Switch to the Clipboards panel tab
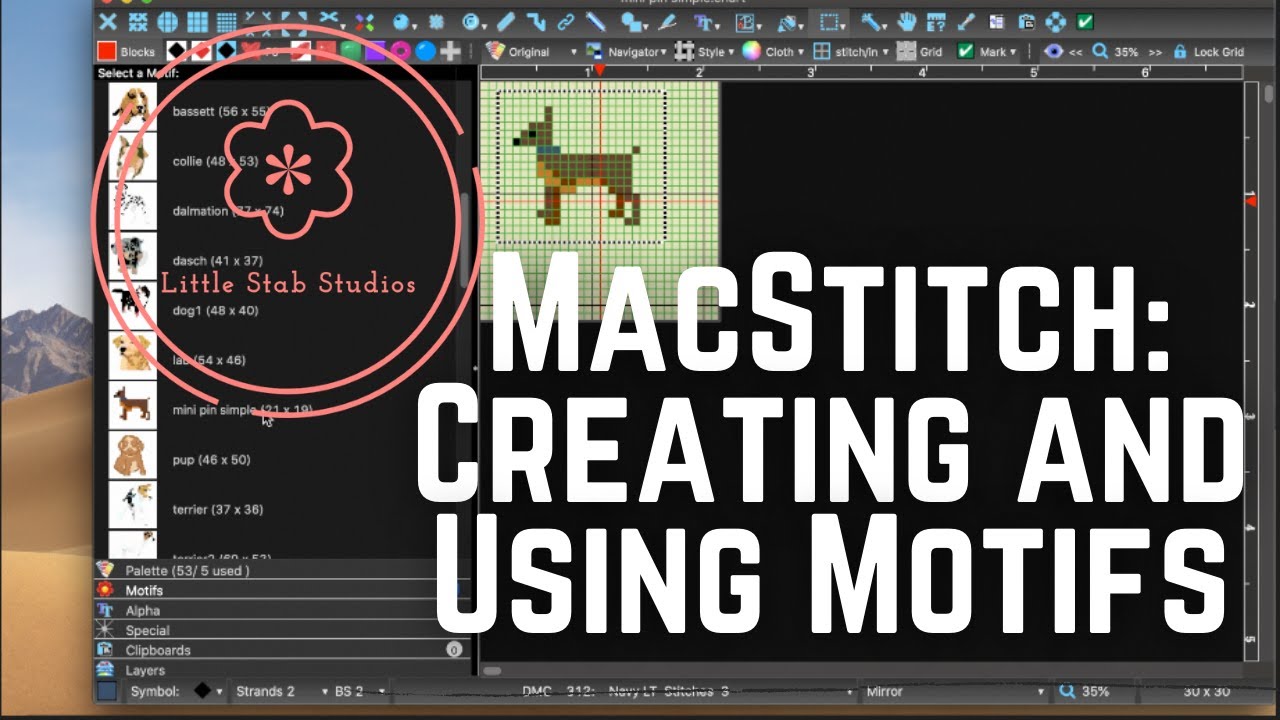Image resolution: width=1280 pixels, height=720 pixels. click(283, 650)
